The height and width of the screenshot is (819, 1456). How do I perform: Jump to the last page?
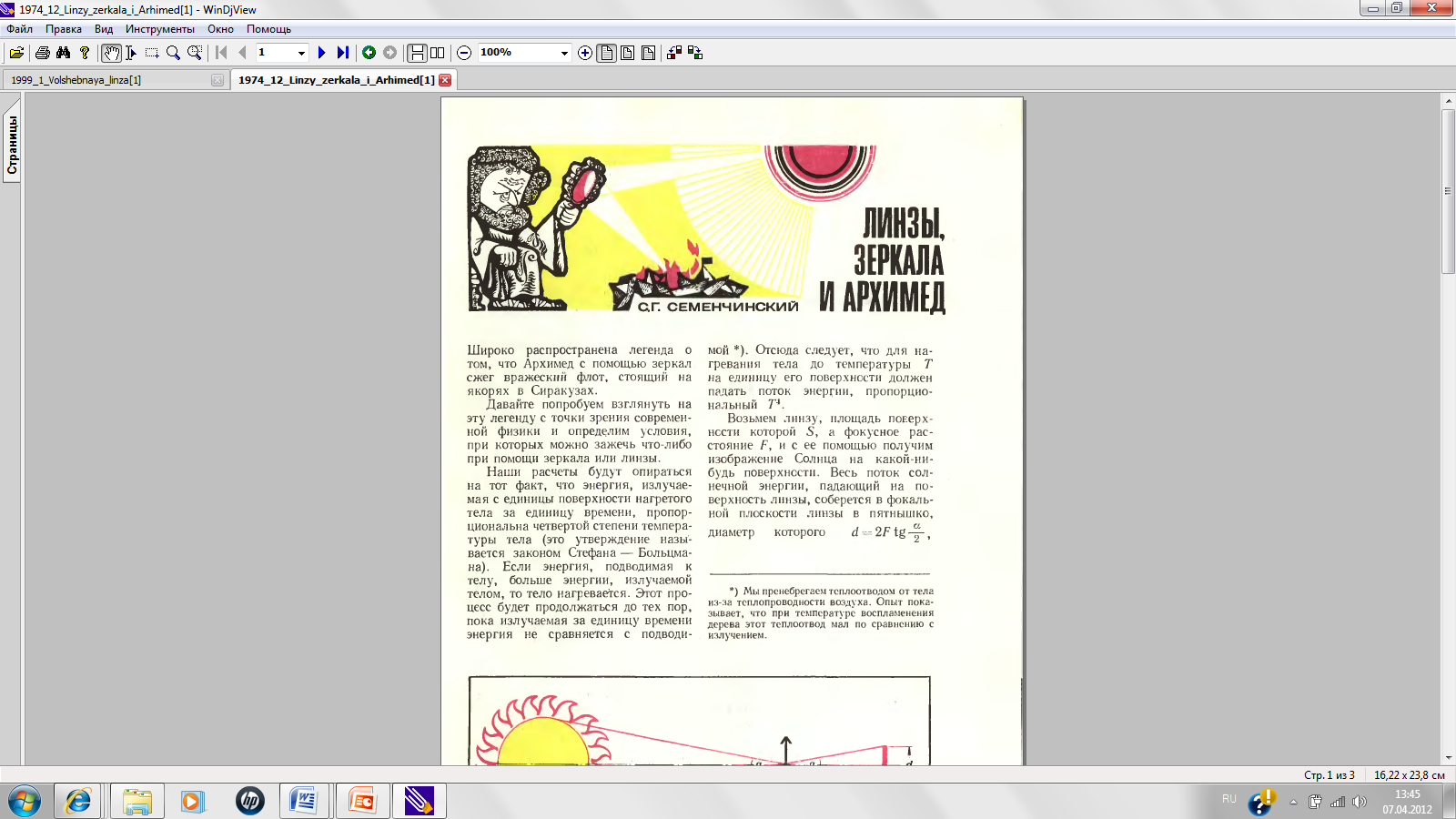pos(342,53)
